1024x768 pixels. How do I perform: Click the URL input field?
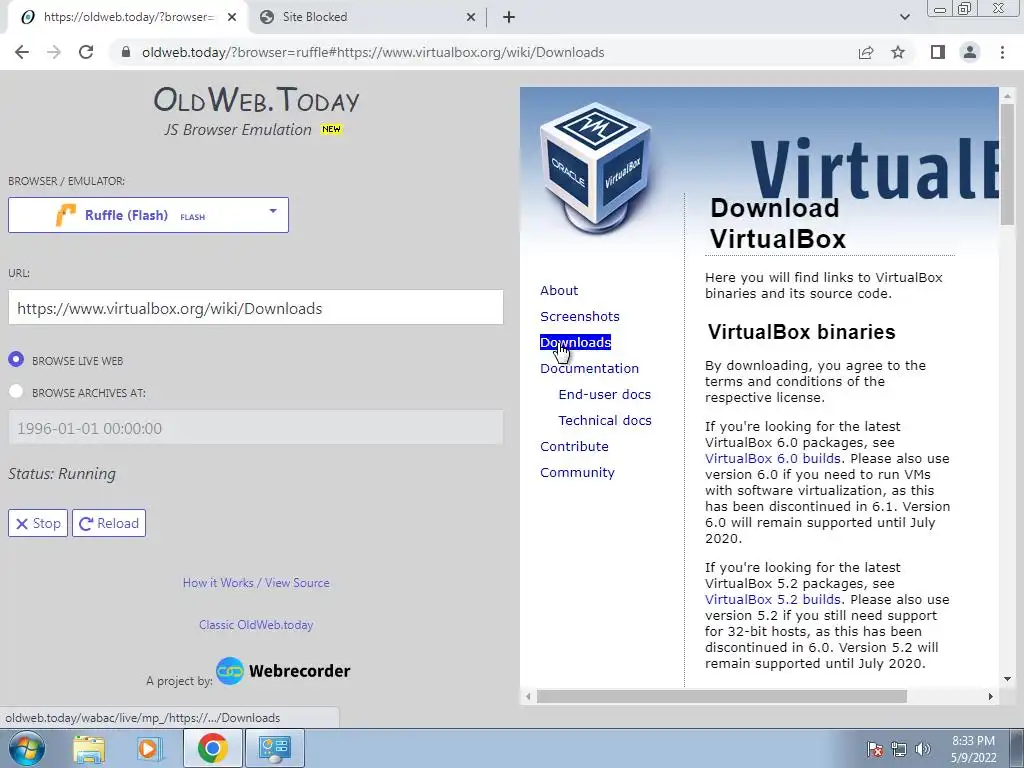click(255, 308)
